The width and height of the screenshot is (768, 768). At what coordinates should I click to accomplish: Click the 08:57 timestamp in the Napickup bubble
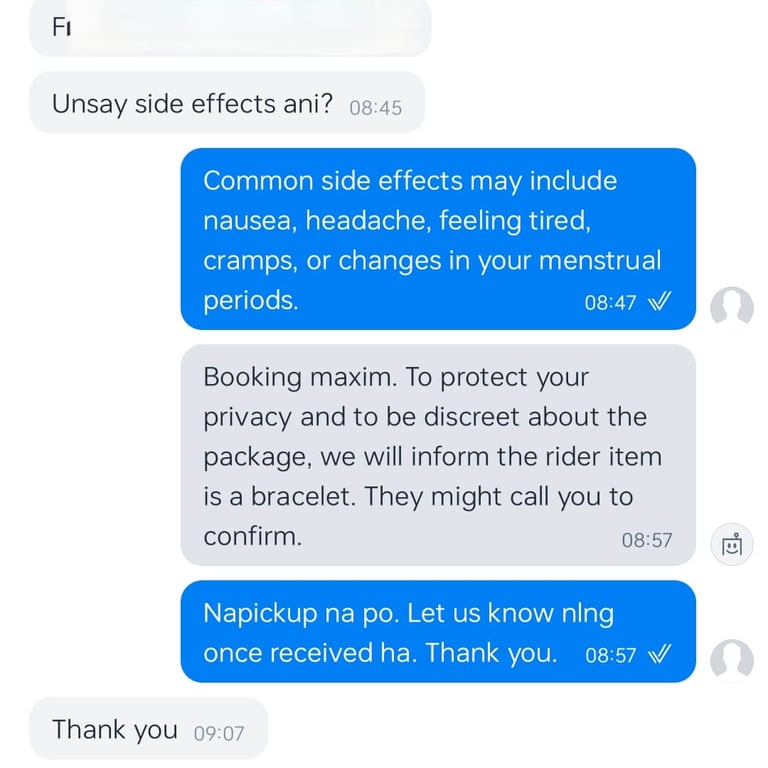point(610,655)
